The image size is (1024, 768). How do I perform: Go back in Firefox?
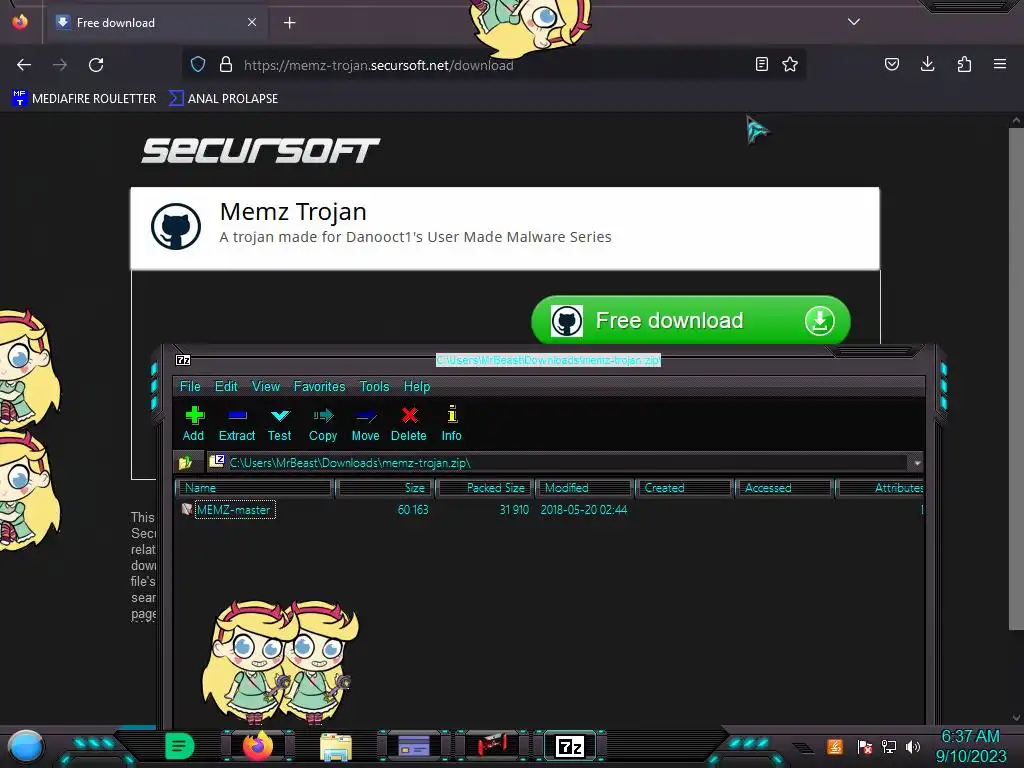coord(24,65)
